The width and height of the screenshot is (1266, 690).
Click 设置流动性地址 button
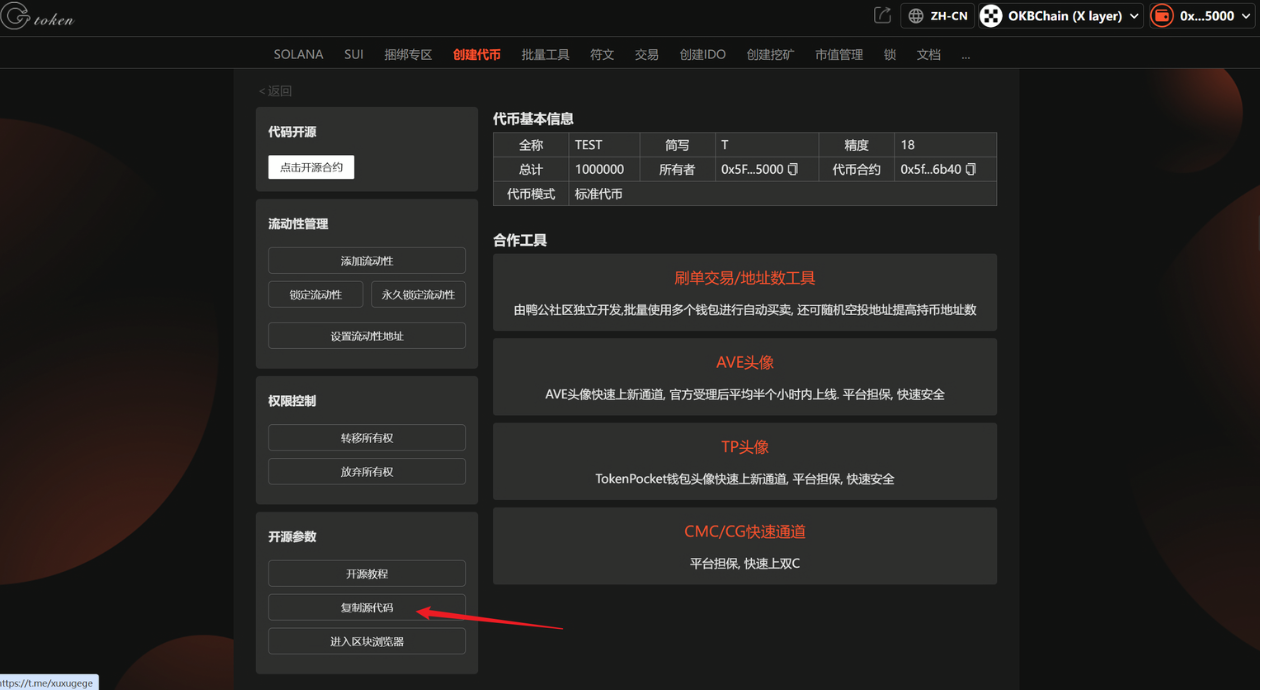367,336
